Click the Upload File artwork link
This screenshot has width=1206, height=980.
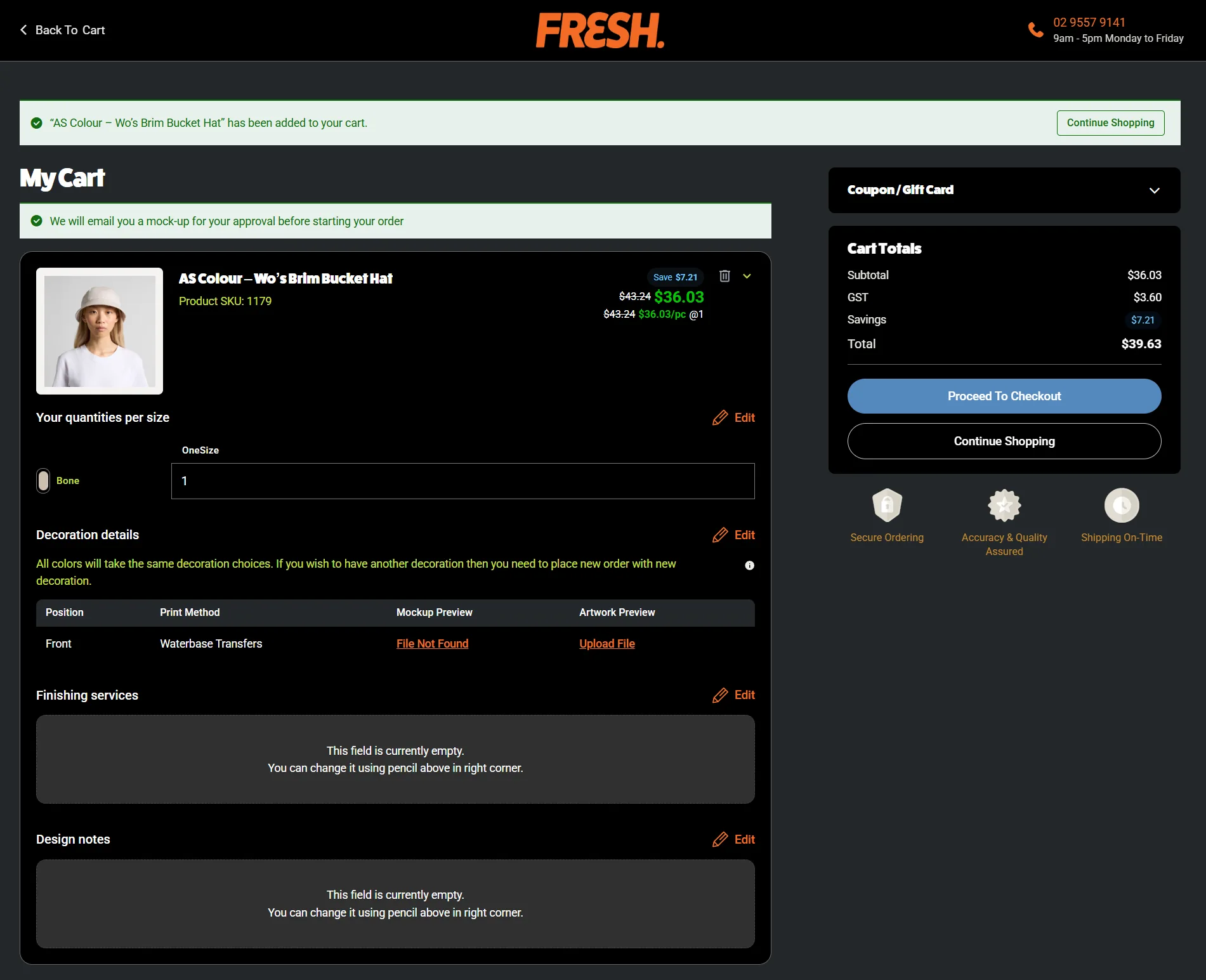(606, 643)
